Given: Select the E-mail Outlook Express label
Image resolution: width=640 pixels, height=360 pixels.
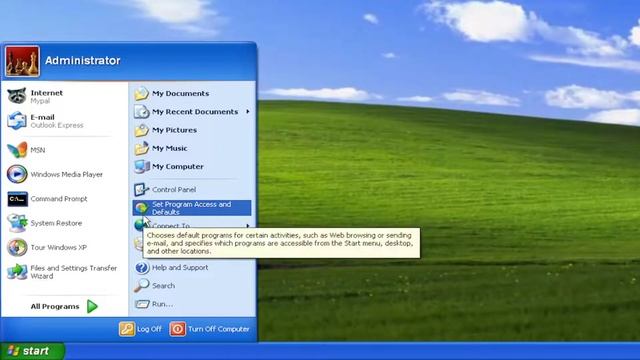Looking at the screenshot, I should pos(57,121).
